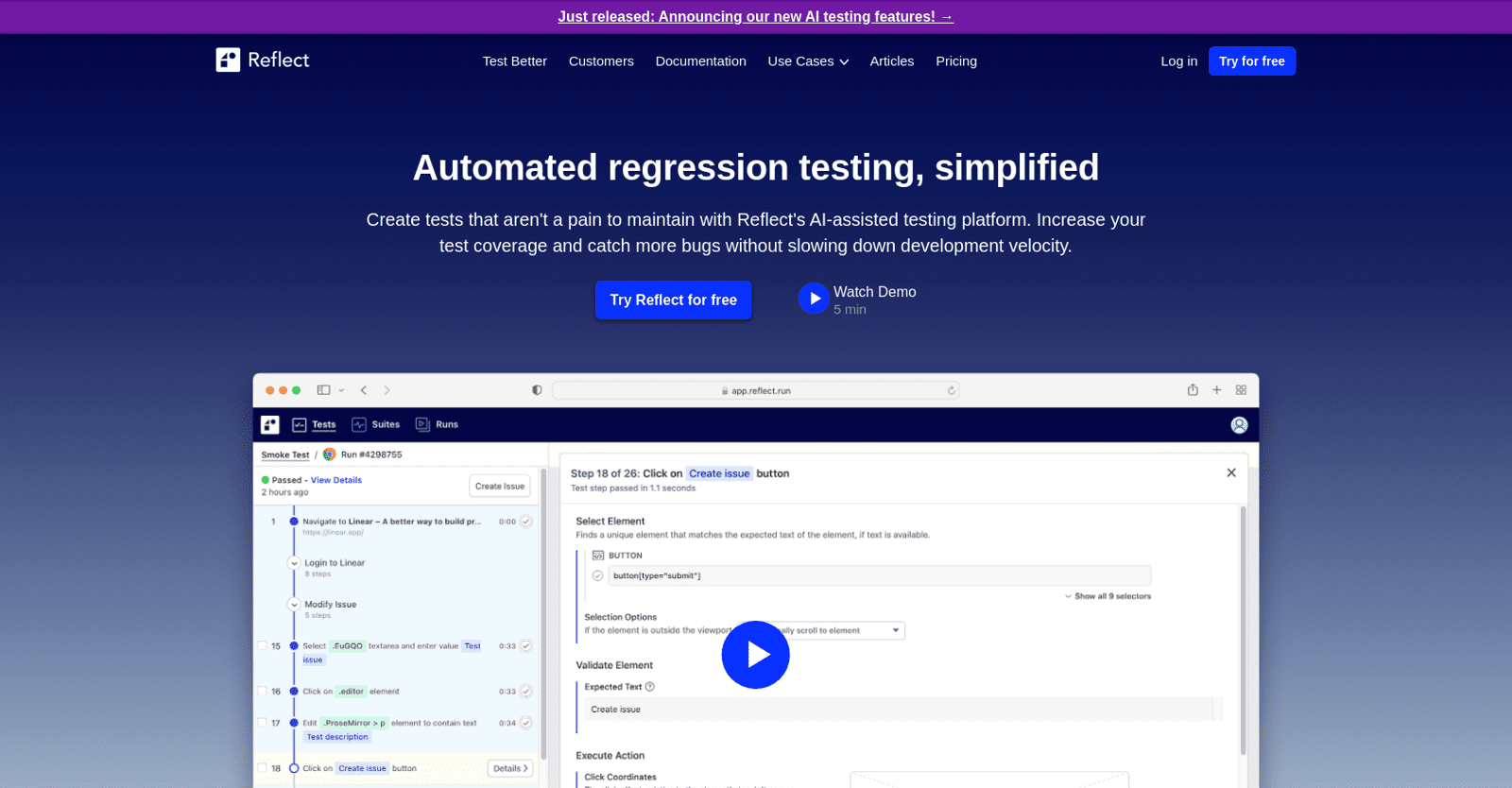Expand the Login to Linear step group
Screen dimensions: 1512x788
tap(295, 563)
